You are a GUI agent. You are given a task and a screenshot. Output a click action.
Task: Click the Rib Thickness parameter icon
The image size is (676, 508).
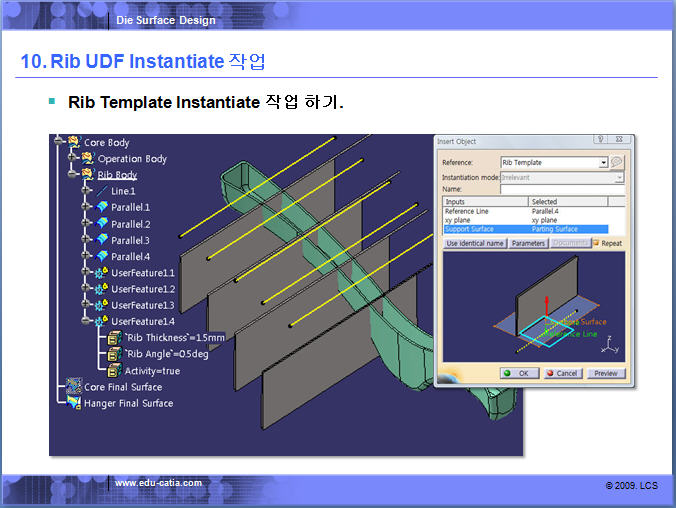pos(114,337)
